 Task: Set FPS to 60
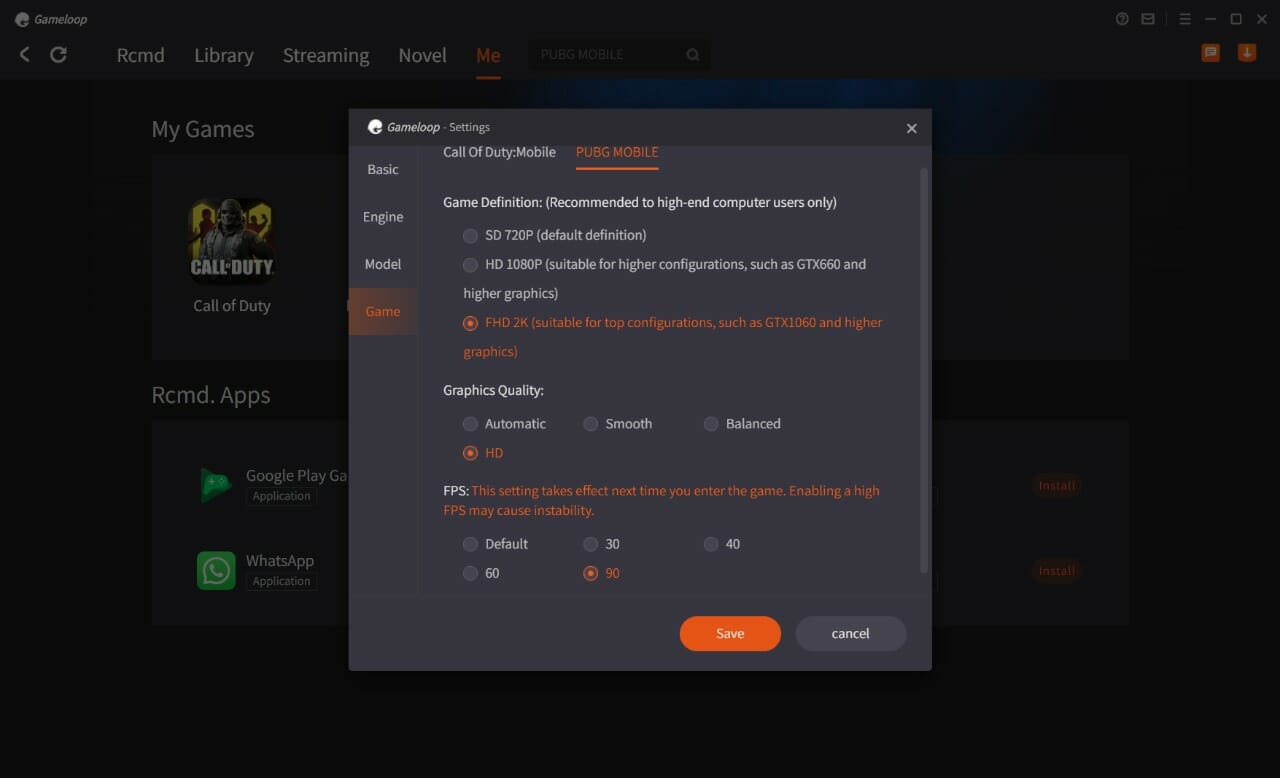pyautogui.click(x=470, y=573)
